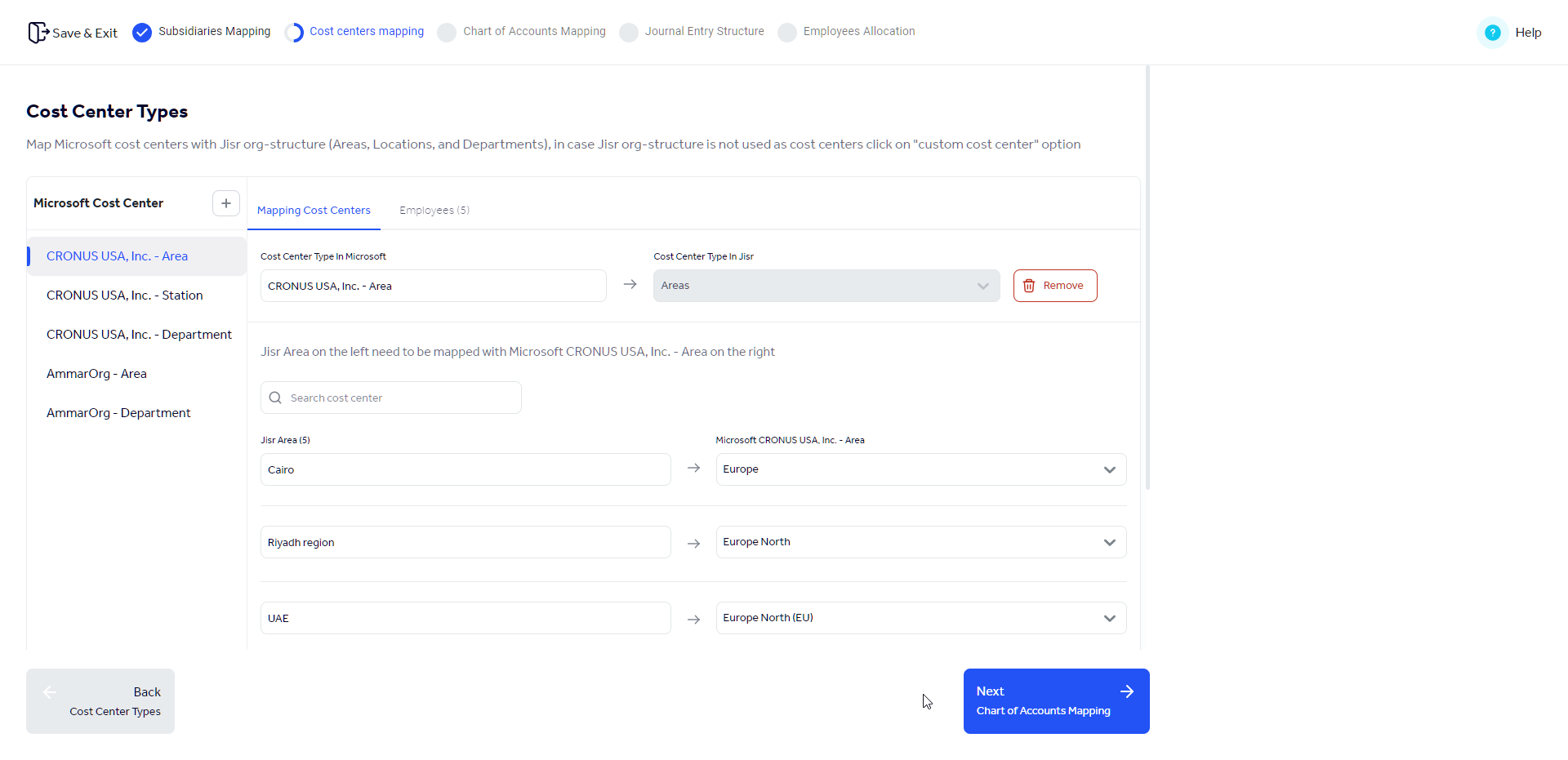Click the magnifier icon in cost center search
1568x760 pixels.
tap(275, 398)
